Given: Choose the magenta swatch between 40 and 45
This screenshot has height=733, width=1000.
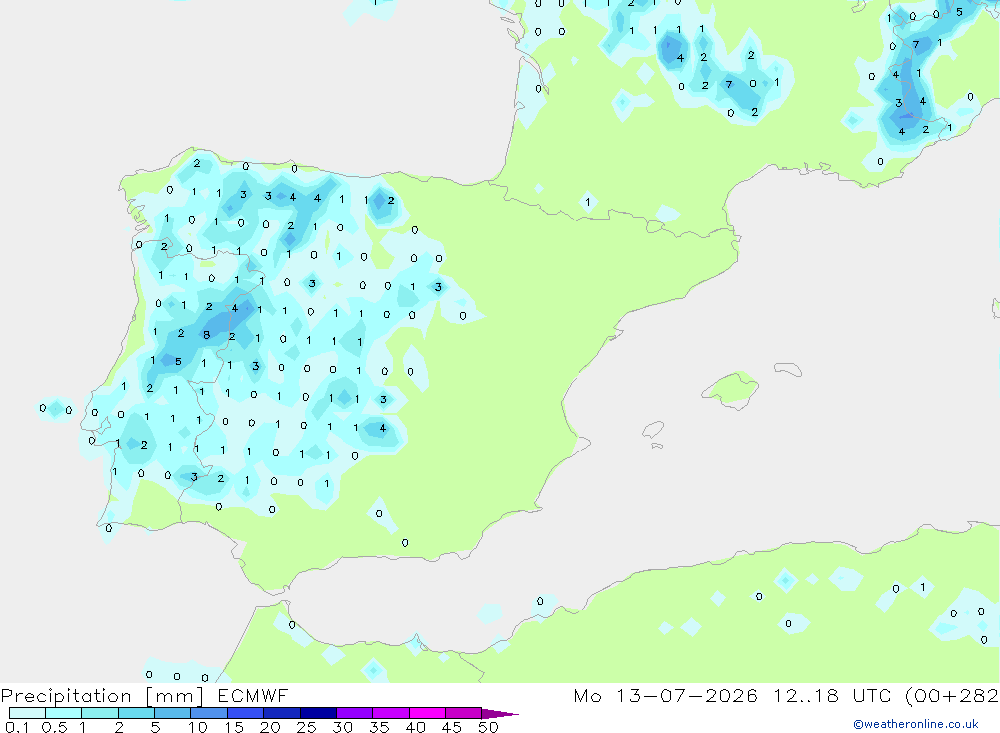Looking at the screenshot, I should pyautogui.click(x=427, y=713).
